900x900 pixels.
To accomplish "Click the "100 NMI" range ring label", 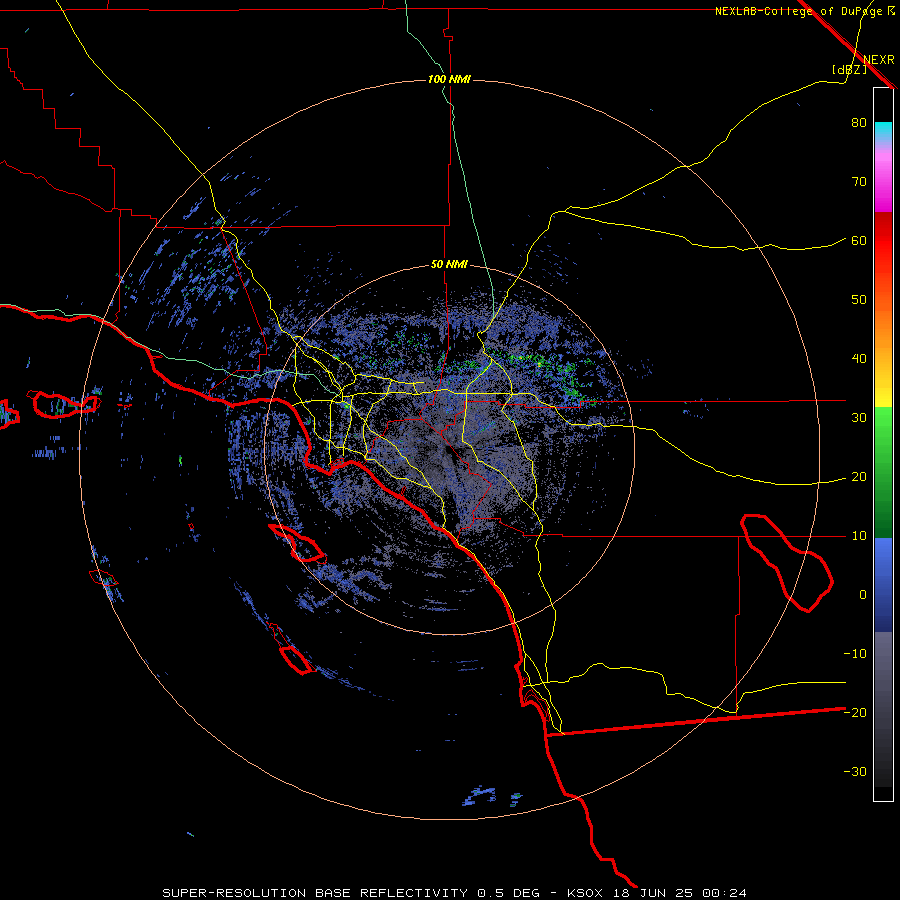I will [449, 79].
